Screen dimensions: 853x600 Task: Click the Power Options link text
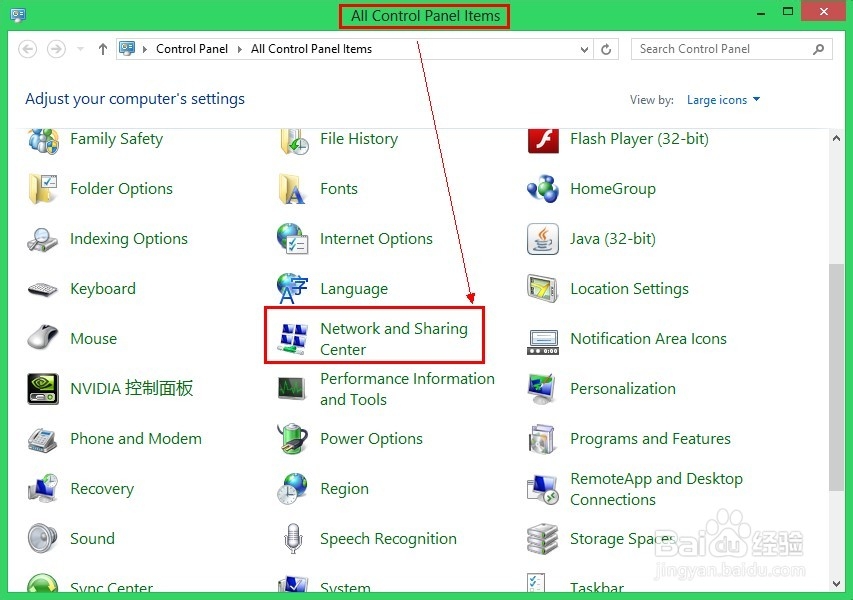(x=372, y=439)
